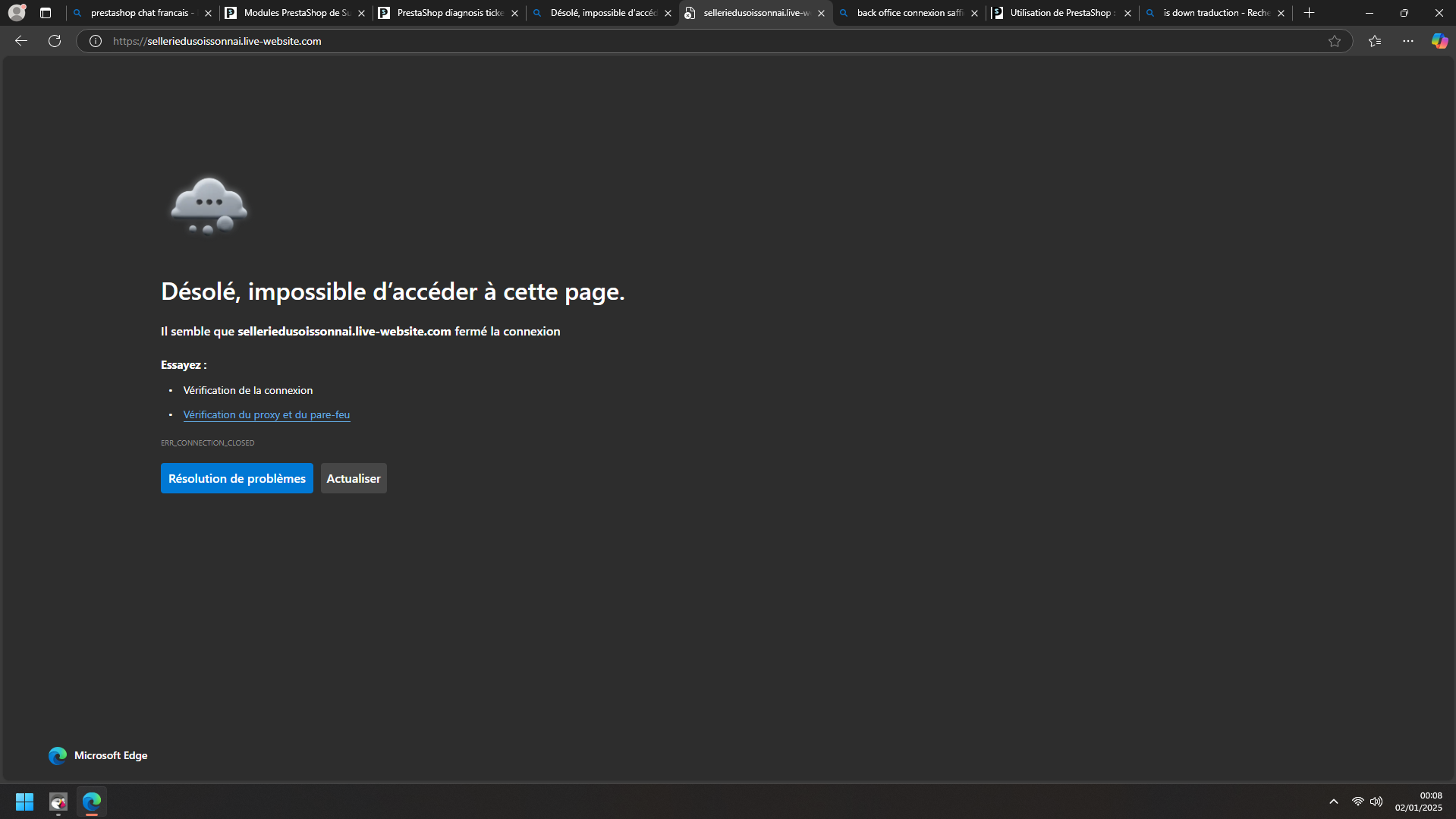Open Wi-Fi network tray icon
Screen dimensions: 1456x819
1358,802
